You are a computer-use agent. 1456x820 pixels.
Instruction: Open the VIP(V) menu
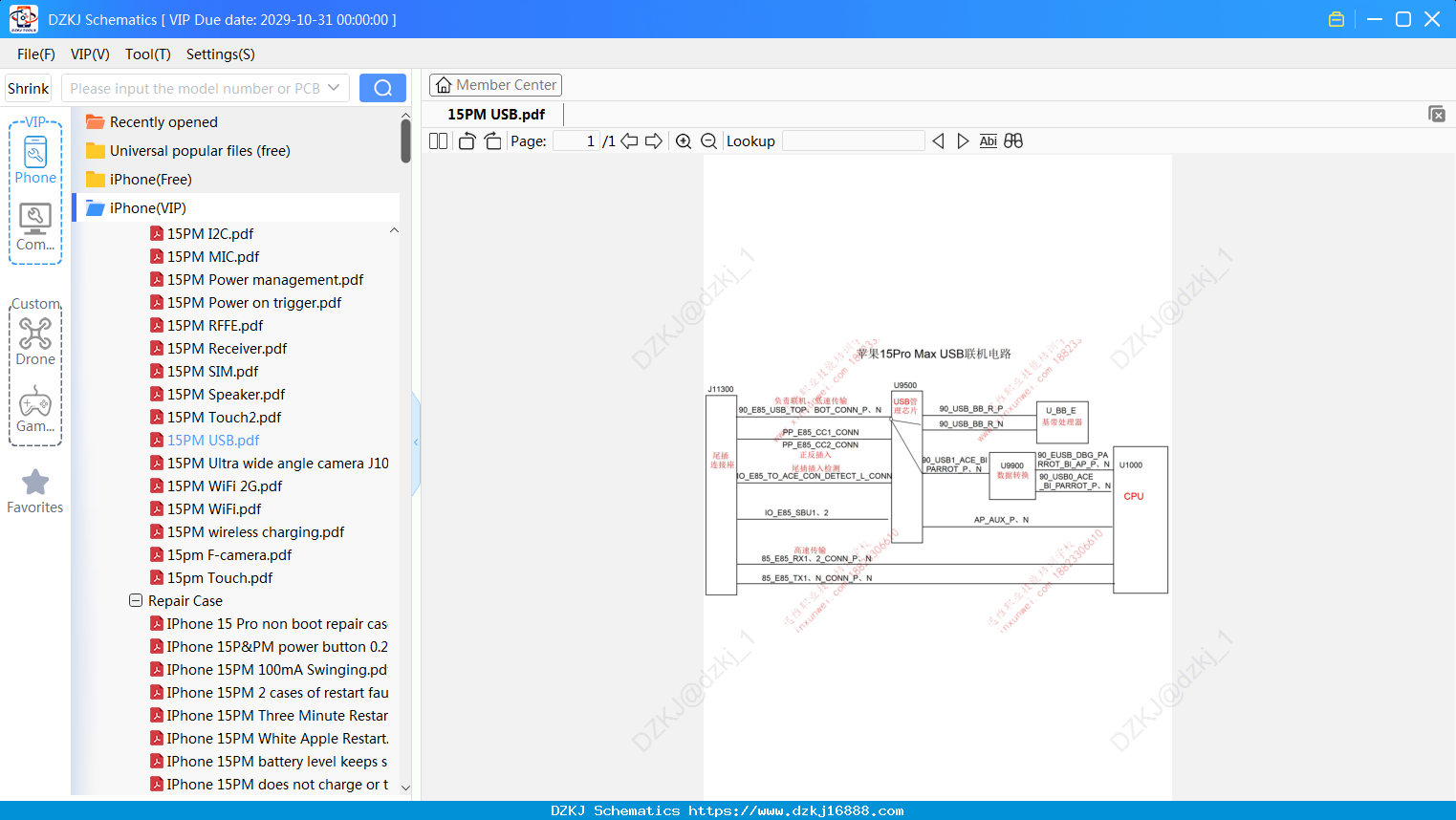click(90, 54)
